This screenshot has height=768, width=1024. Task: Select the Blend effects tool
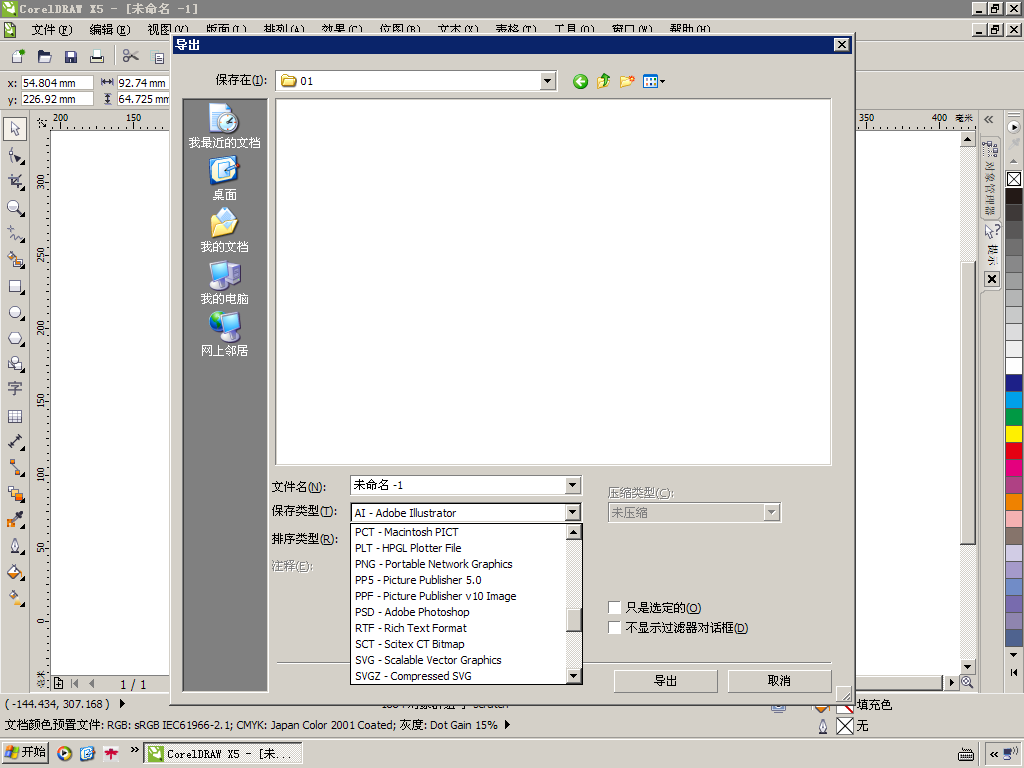point(15,494)
